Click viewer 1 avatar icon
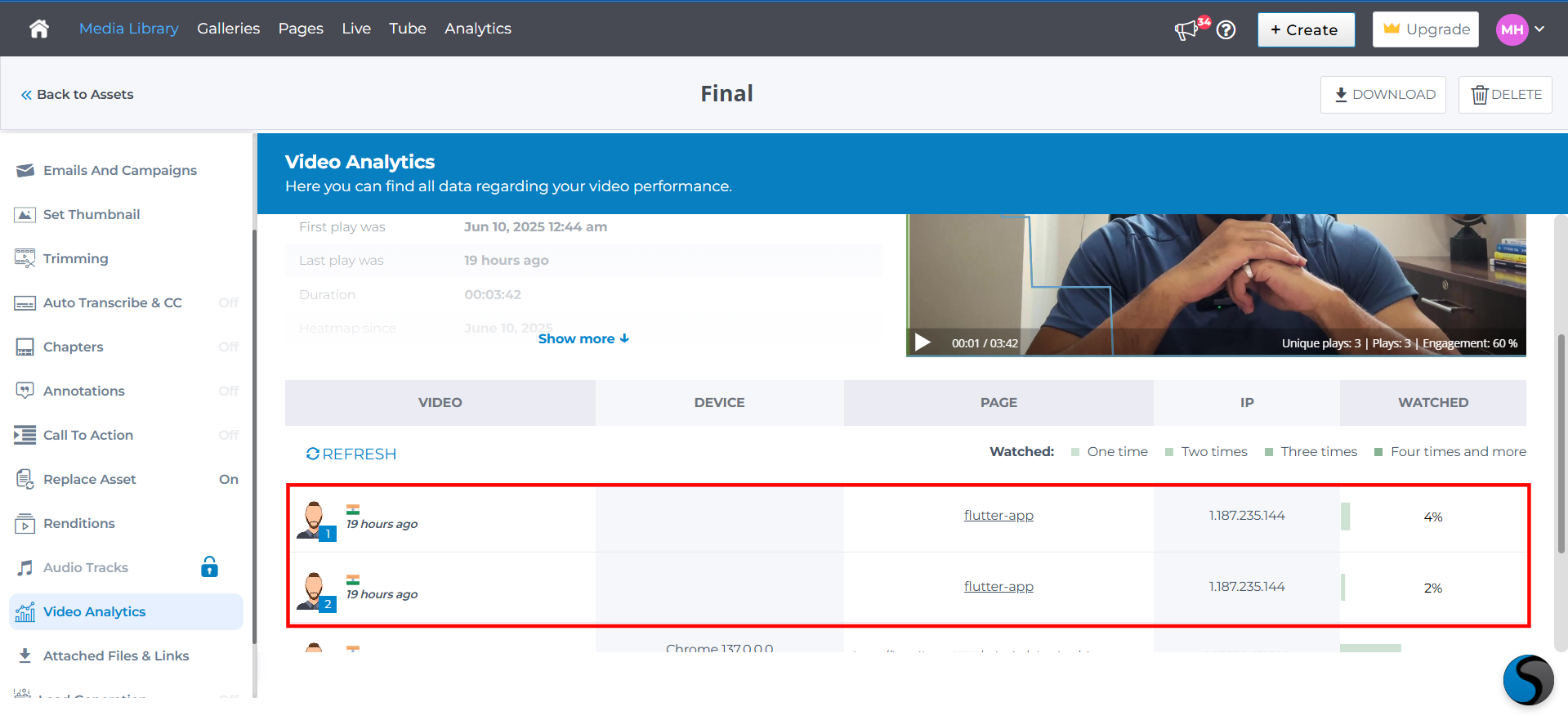1568x716 pixels. point(315,521)
